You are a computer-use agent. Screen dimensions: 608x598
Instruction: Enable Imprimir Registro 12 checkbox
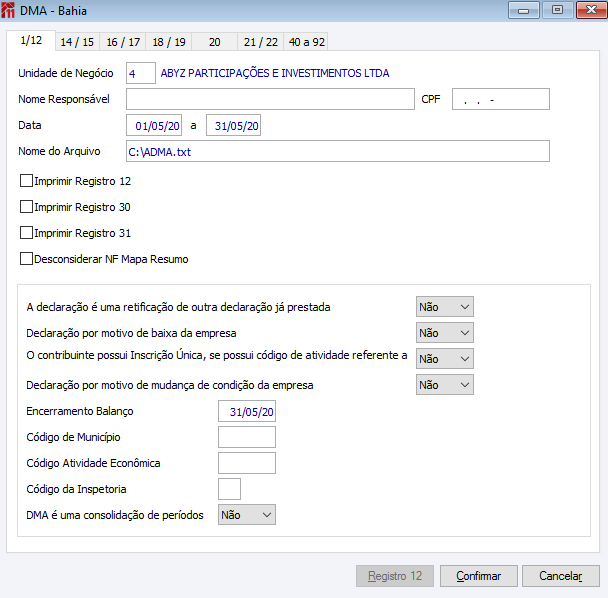tap(26, 181)
